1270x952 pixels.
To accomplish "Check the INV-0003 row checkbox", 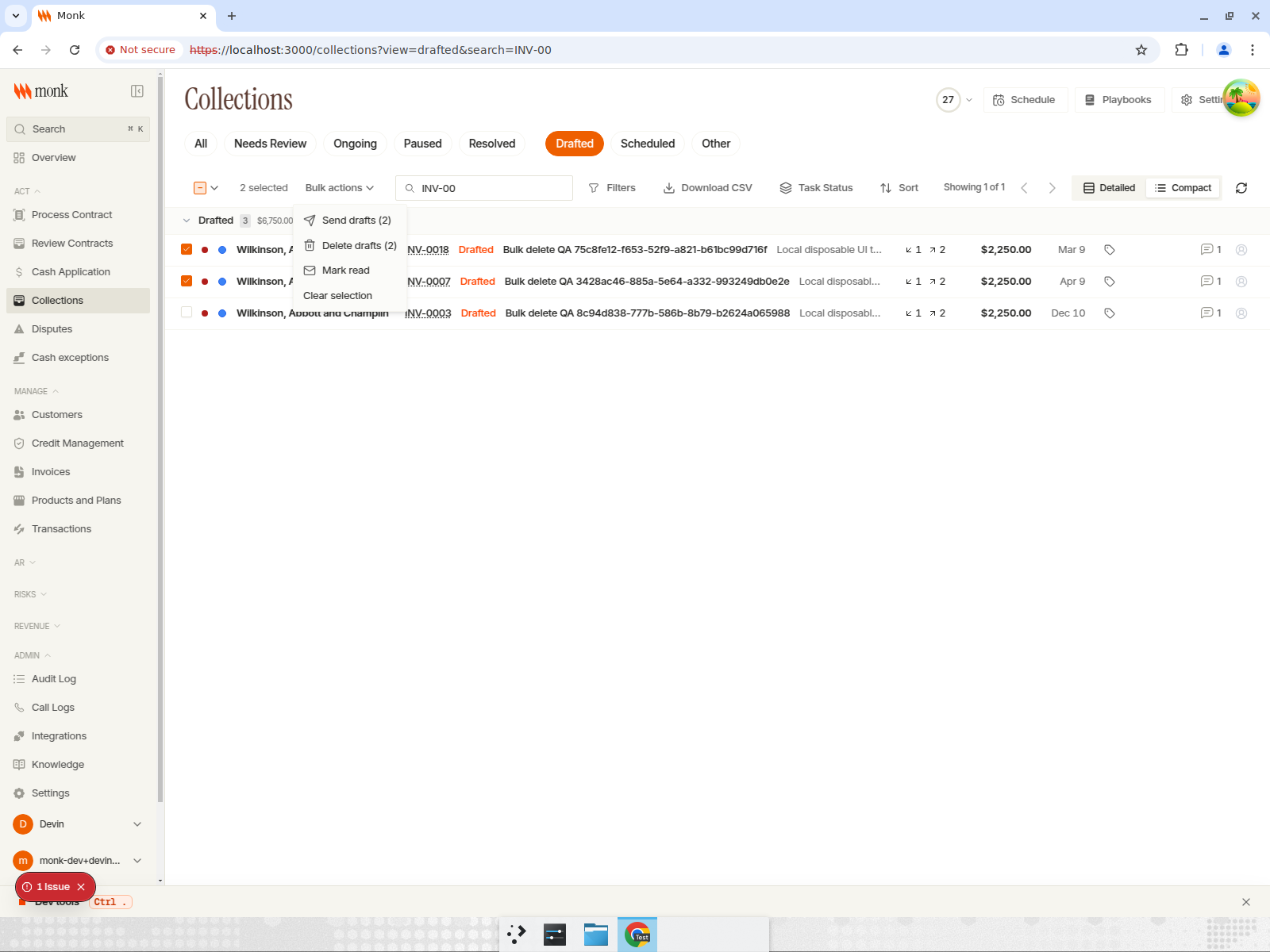I will point(187,313).
